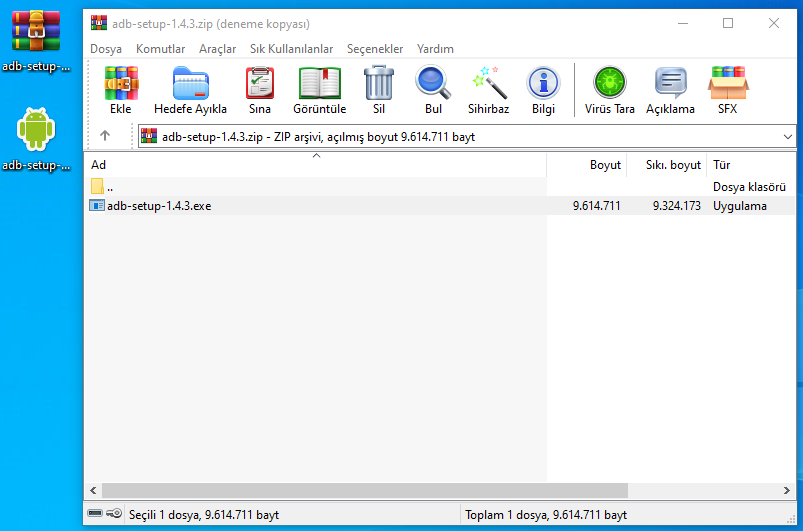Click the Ekle (Add) toolbar icon
The height and width of the screenshot is (531, 803).
tap(121, 83)
